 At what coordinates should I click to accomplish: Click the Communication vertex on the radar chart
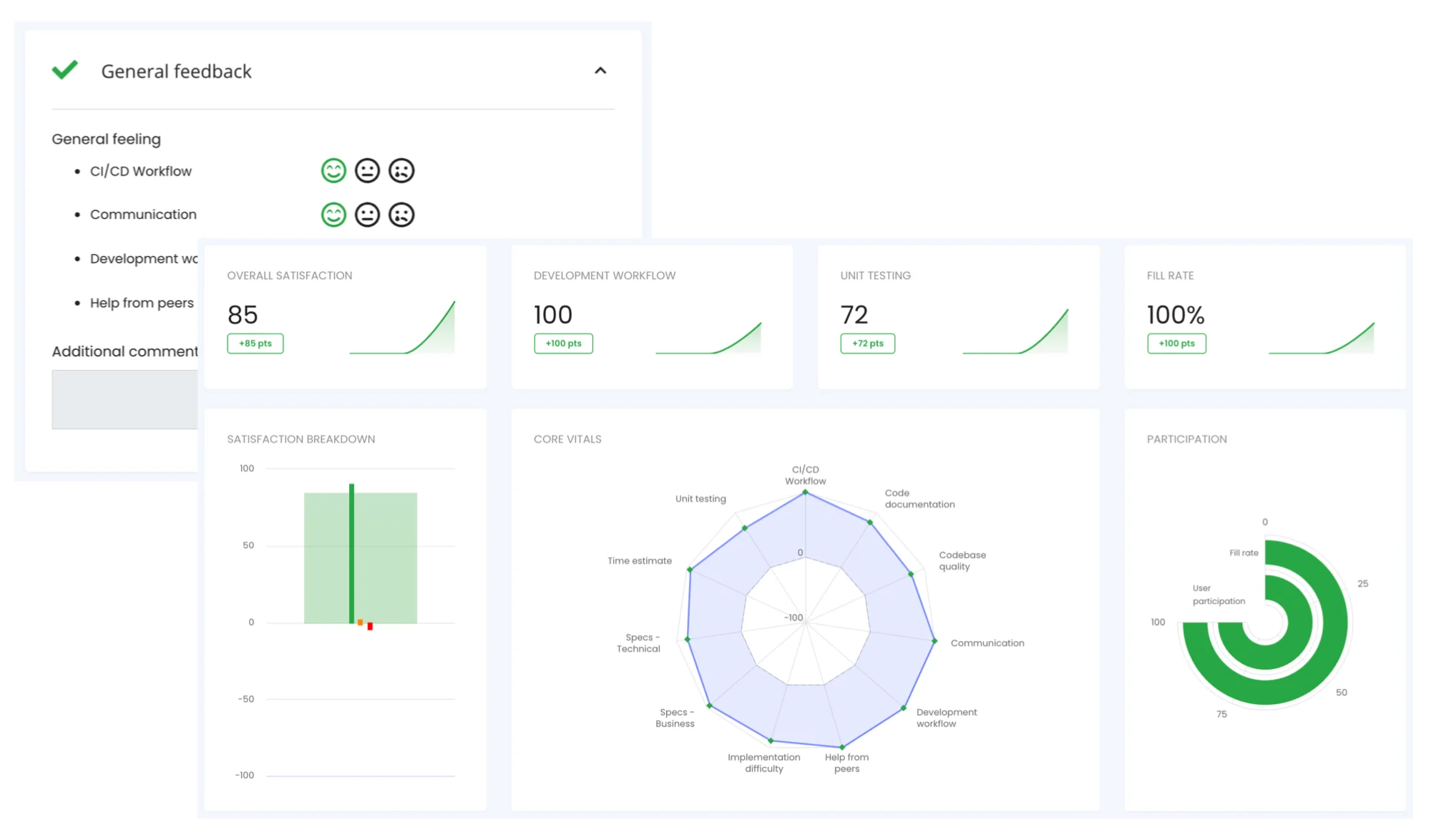[x=934, y=642]
